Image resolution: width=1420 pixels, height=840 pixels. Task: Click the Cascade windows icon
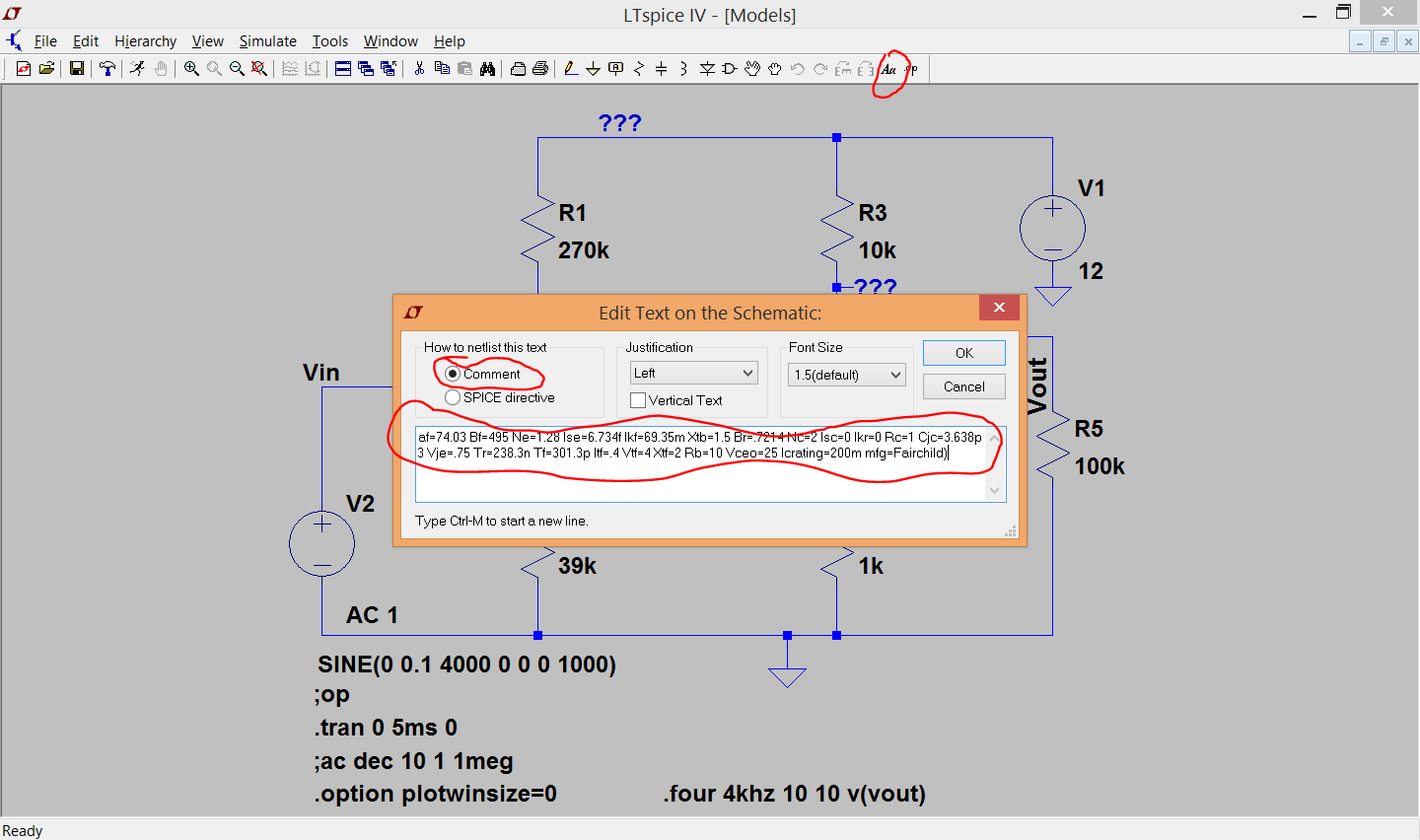tap(366, 69)
